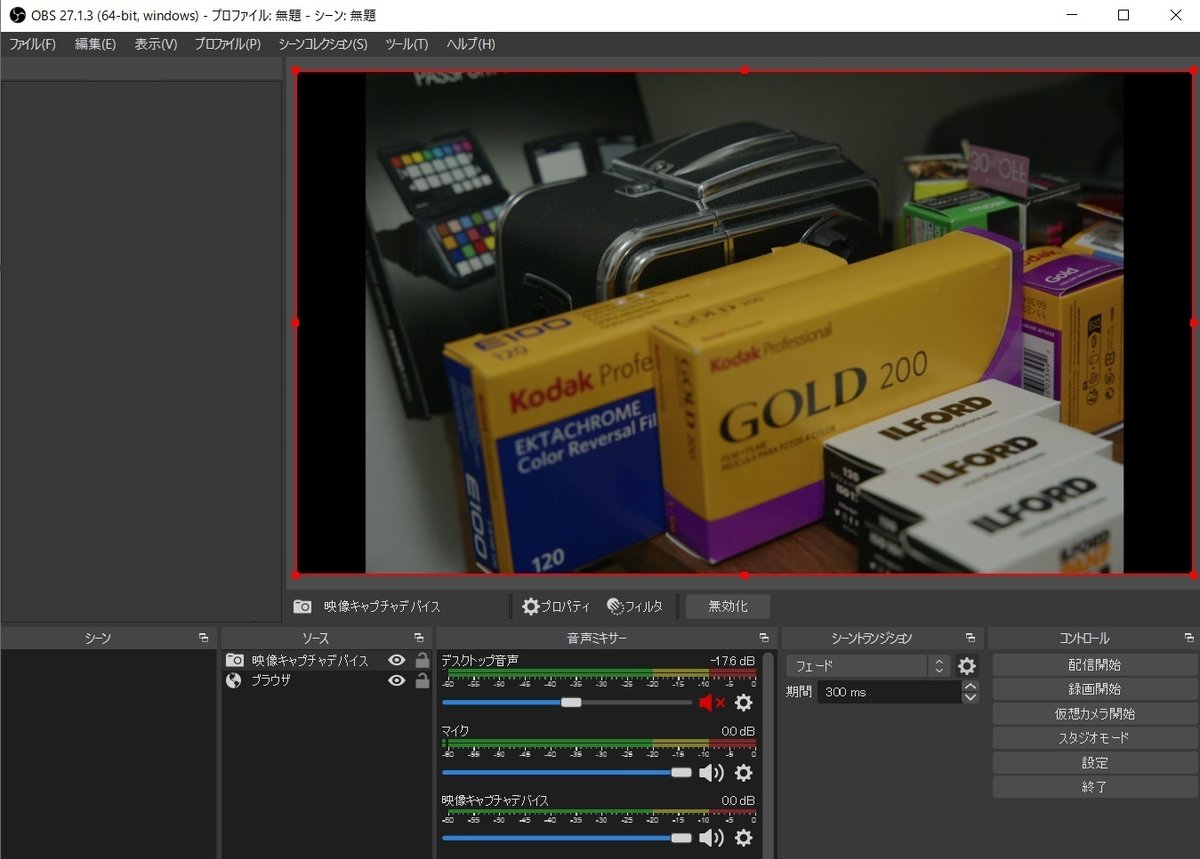Open 設定 in the controls panel
The image size is (1200, 859).
point(1094,763)
